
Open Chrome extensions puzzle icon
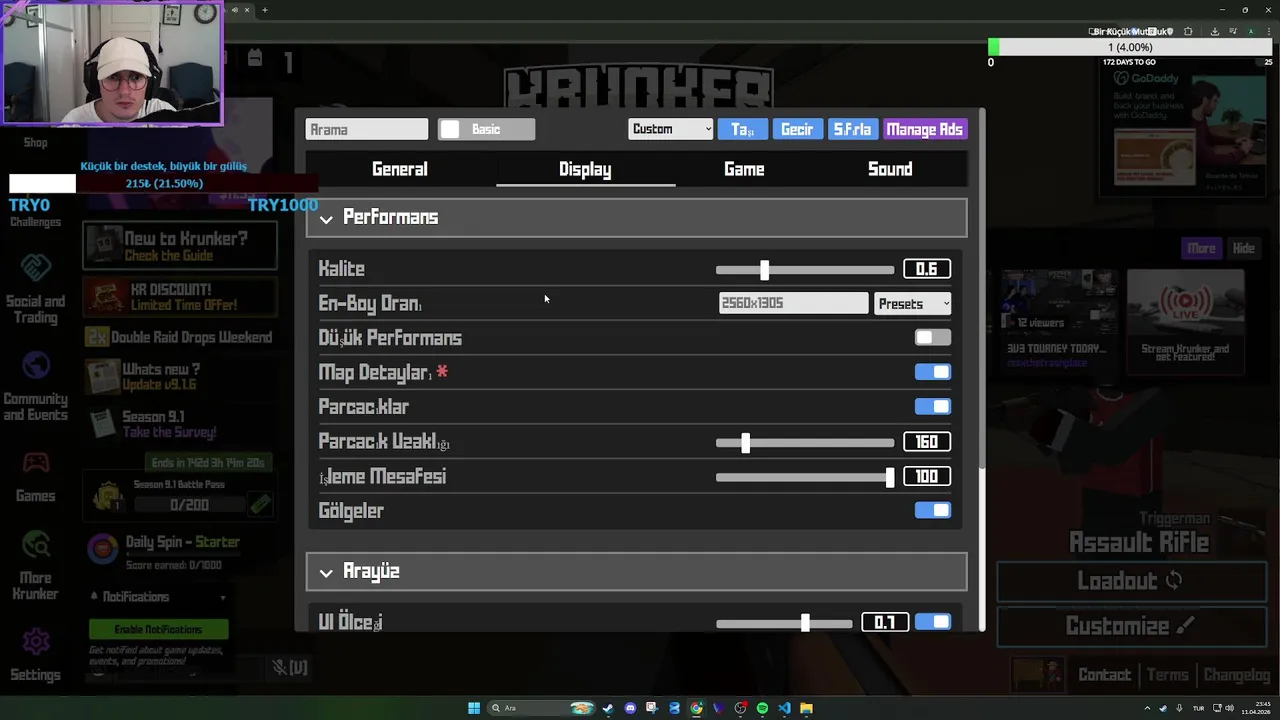(x=1188, y=31)
